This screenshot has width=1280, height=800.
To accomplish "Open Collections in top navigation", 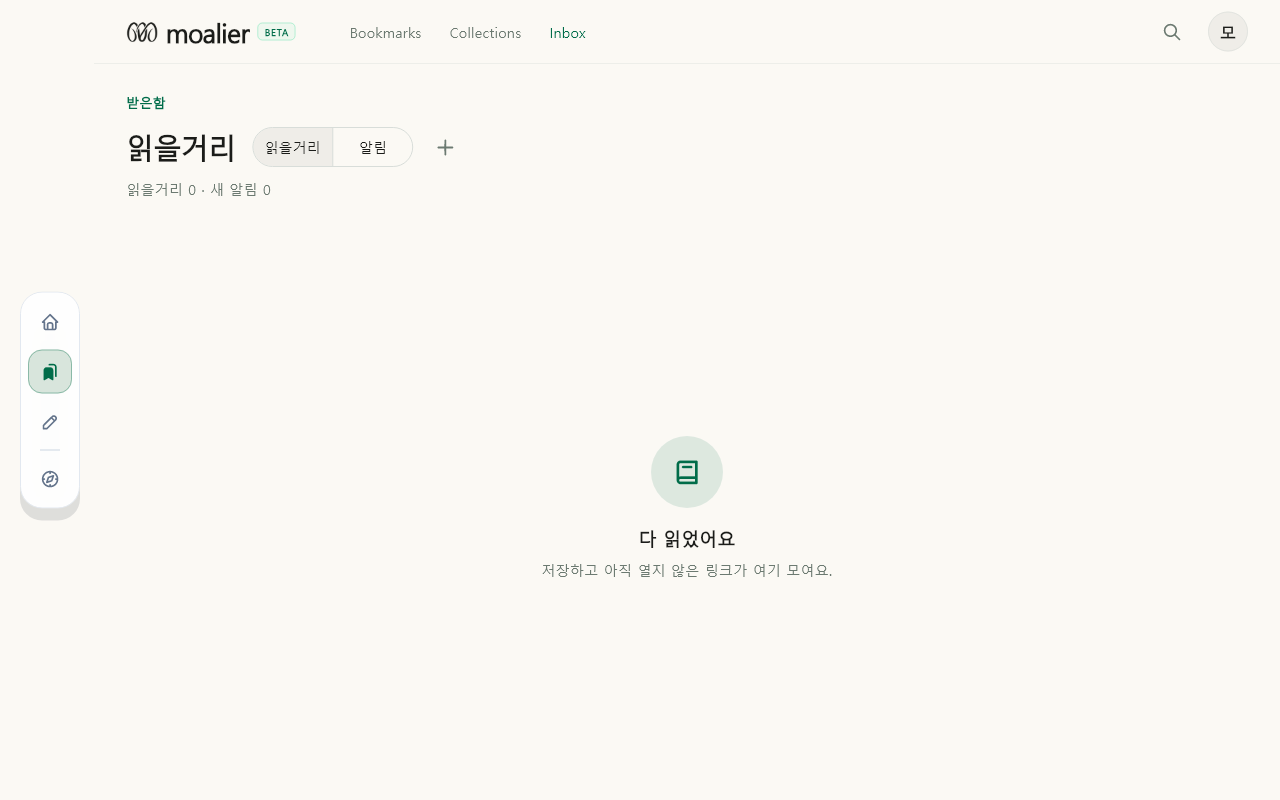I will tap(485, 33).
